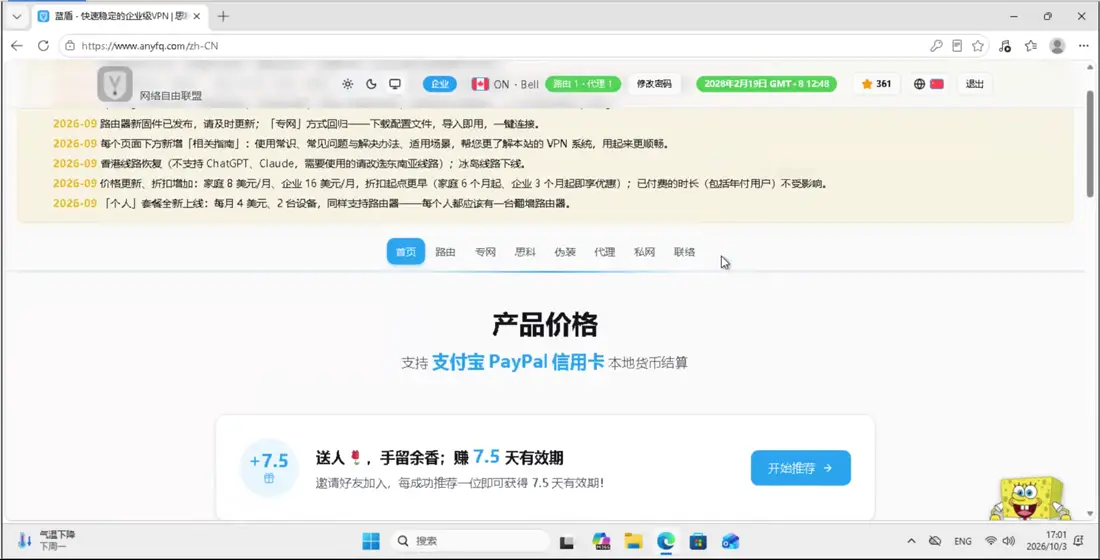Screen dimensions: 1100x560
Task: Open the browser profile avatar
Action: click(1057, 46)
